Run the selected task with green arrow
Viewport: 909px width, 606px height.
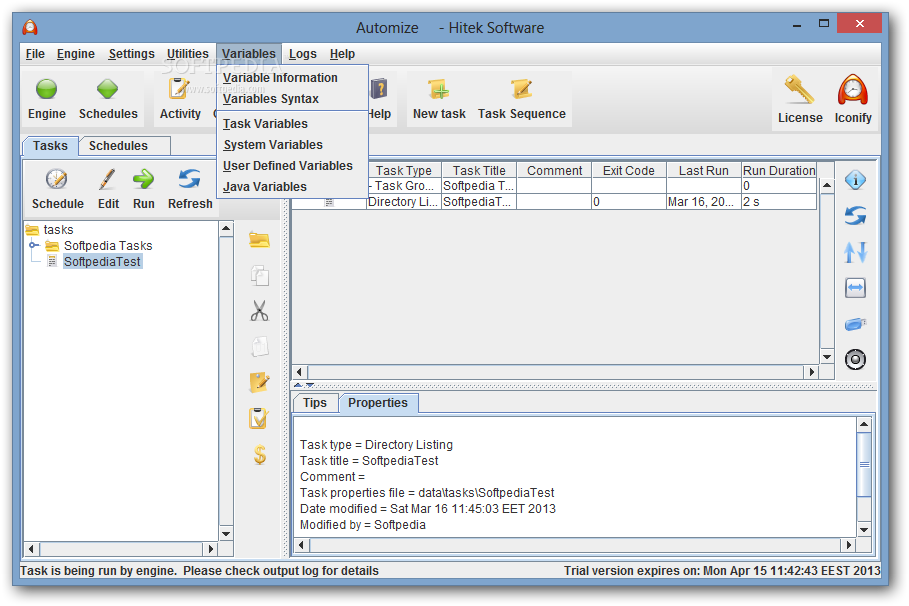(x=143, y=180)
